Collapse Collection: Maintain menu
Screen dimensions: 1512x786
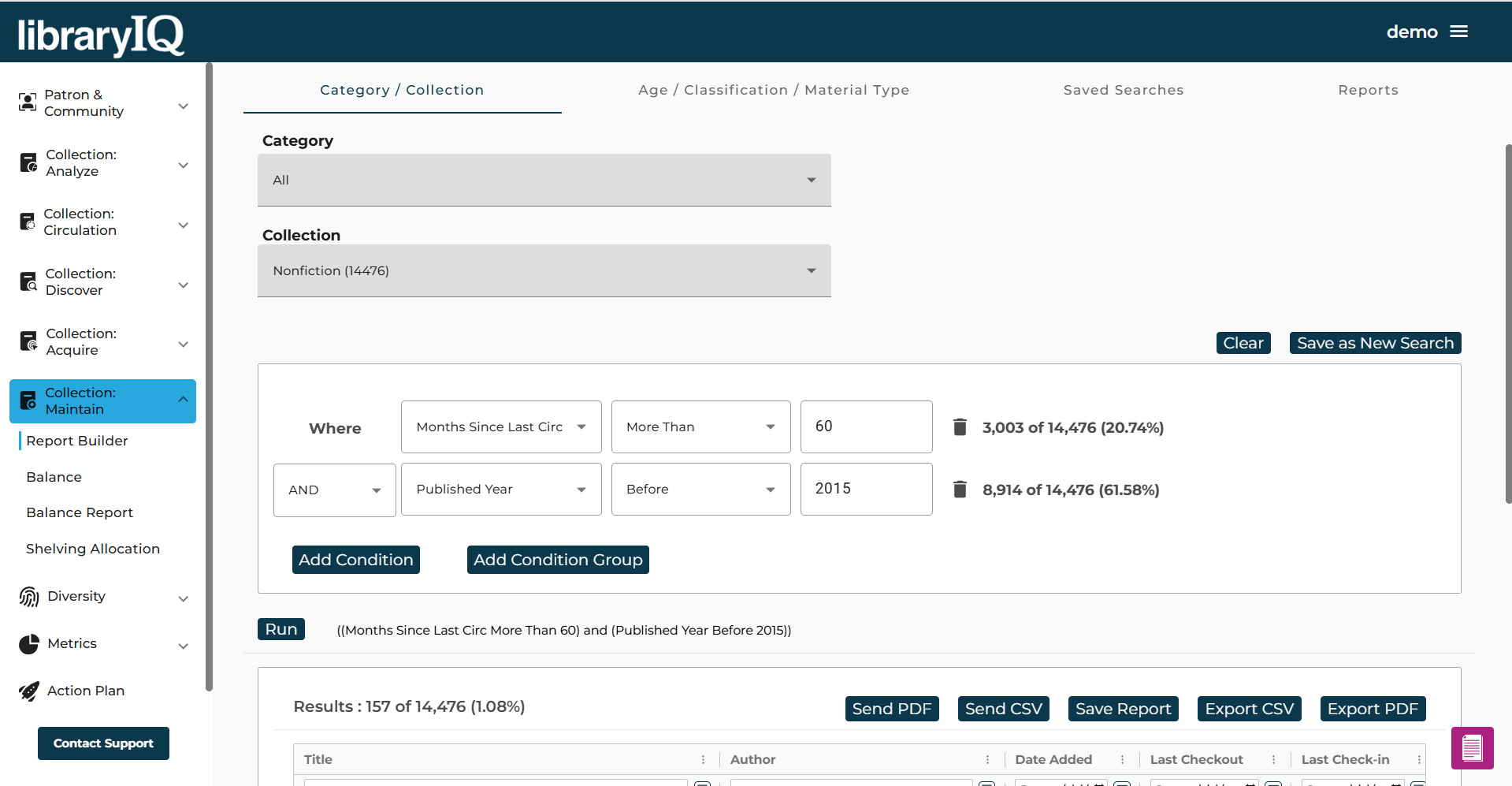[x=183, y=399]
